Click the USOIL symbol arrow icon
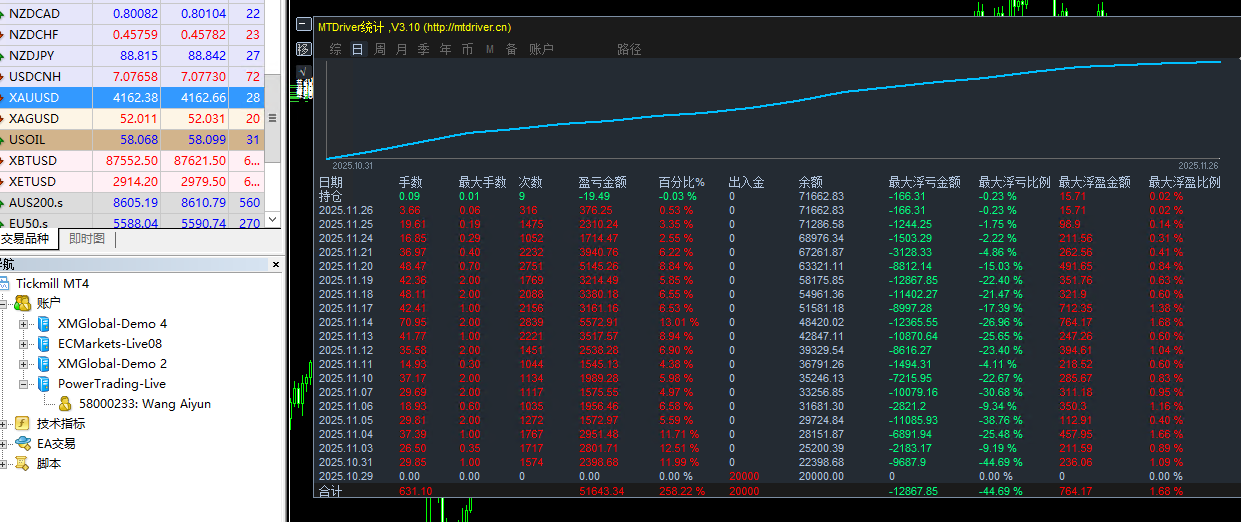This screenshot has height=522, width=1241. click(x=3, y=140)
